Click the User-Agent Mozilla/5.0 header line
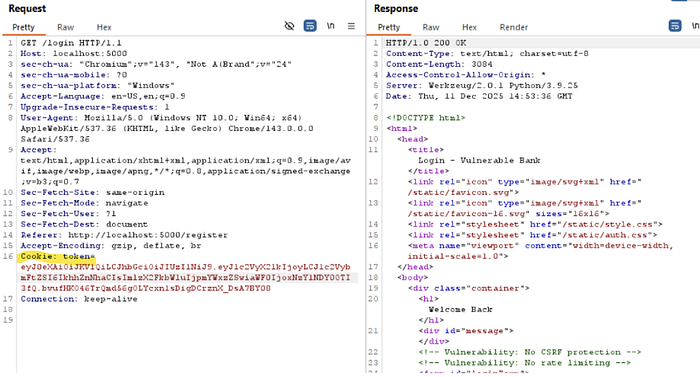700x377 pixels. point(161,118)
